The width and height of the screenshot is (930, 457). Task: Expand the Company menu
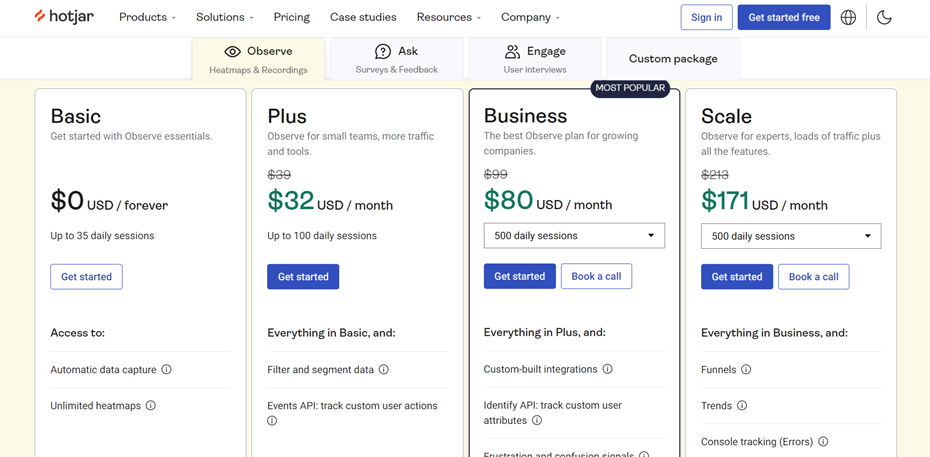[x=530, y=17]
